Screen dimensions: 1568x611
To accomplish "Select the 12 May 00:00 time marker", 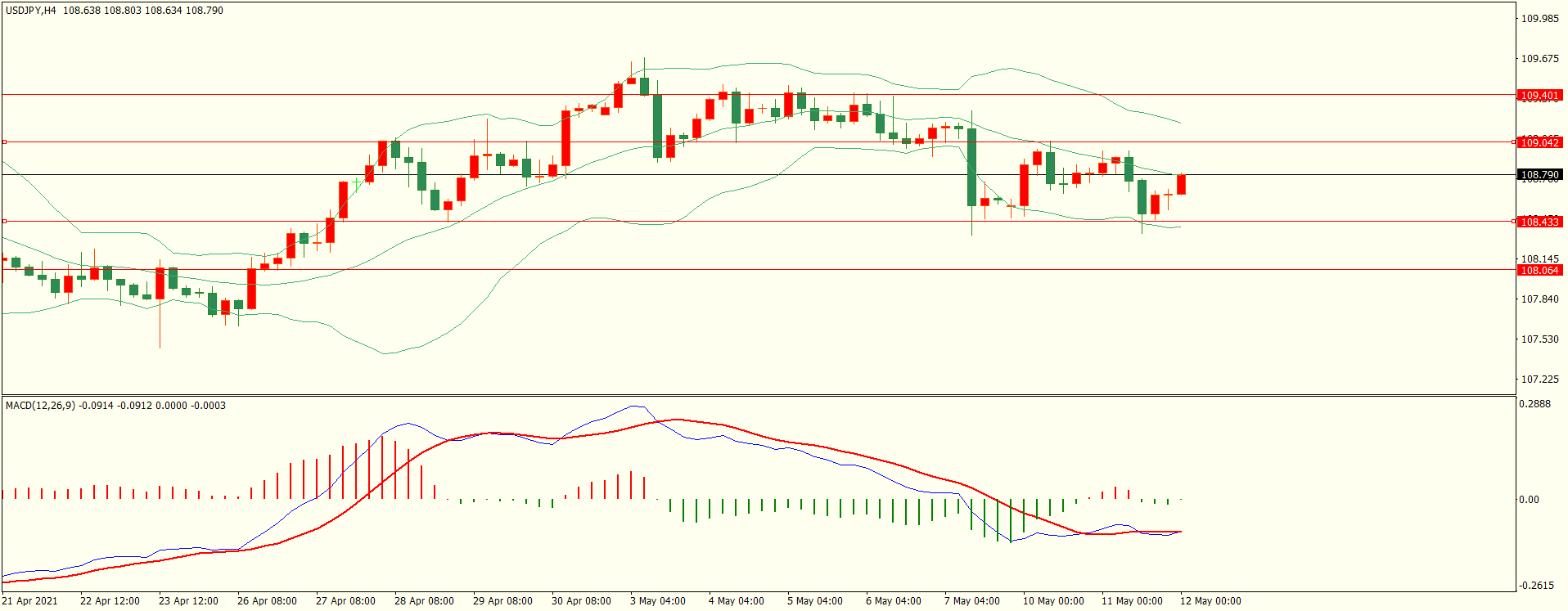I will (x=1210, y=601).
